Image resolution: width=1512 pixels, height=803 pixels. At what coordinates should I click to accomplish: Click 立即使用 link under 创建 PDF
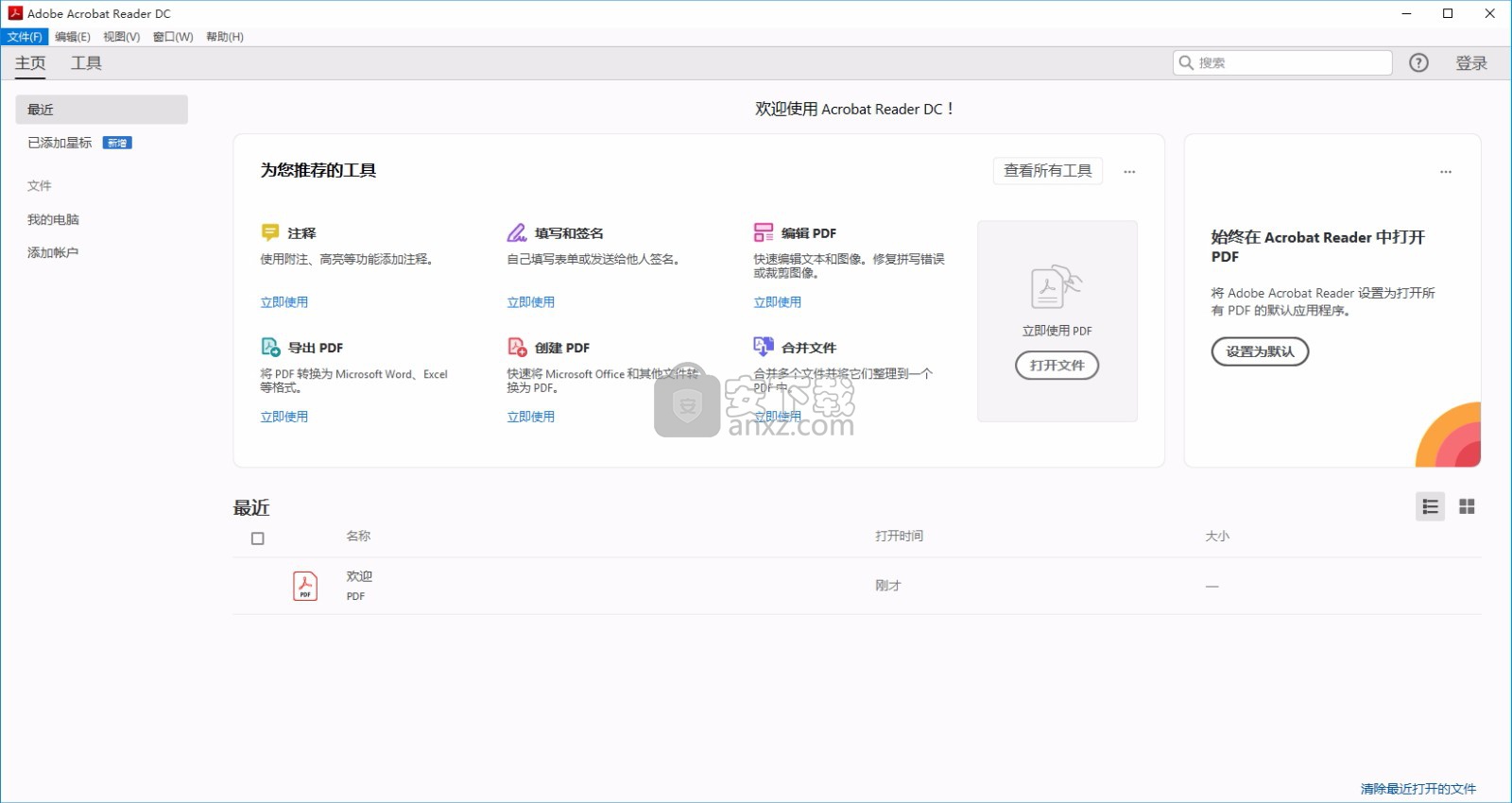point(531,417)
